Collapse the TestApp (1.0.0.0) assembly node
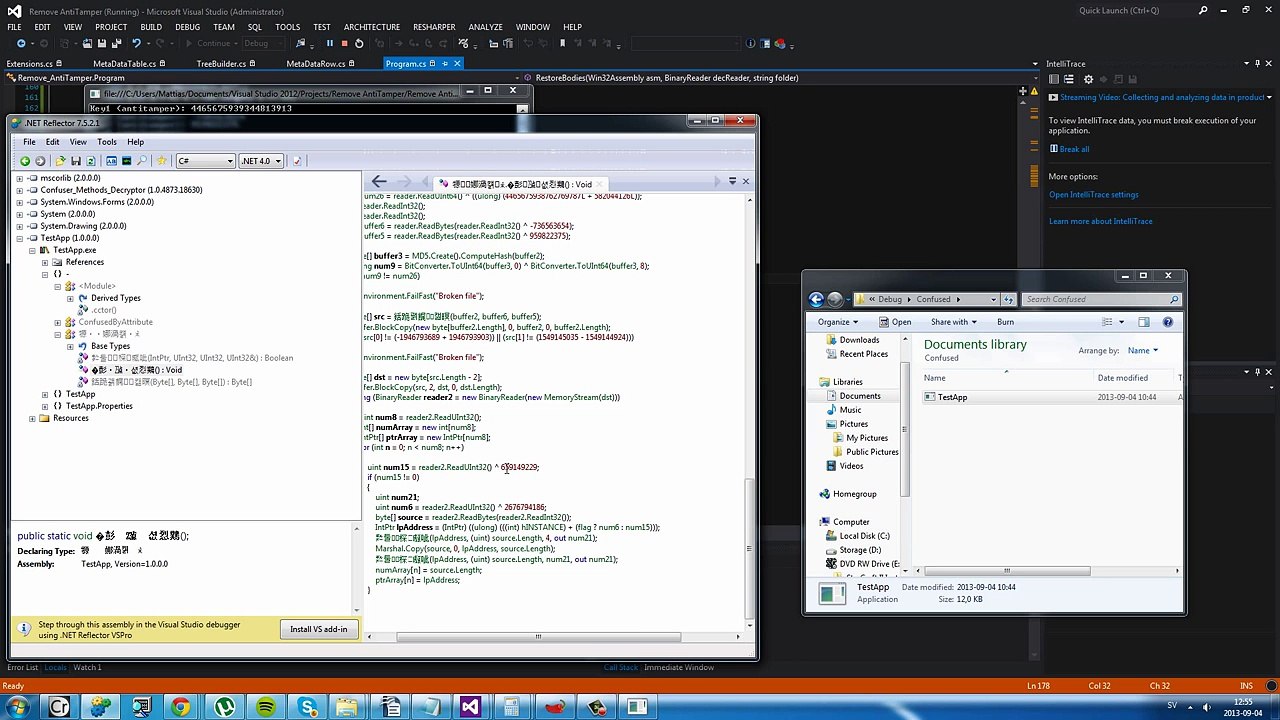The height and width of the screenshot is (720, 1280). (19, 238)
